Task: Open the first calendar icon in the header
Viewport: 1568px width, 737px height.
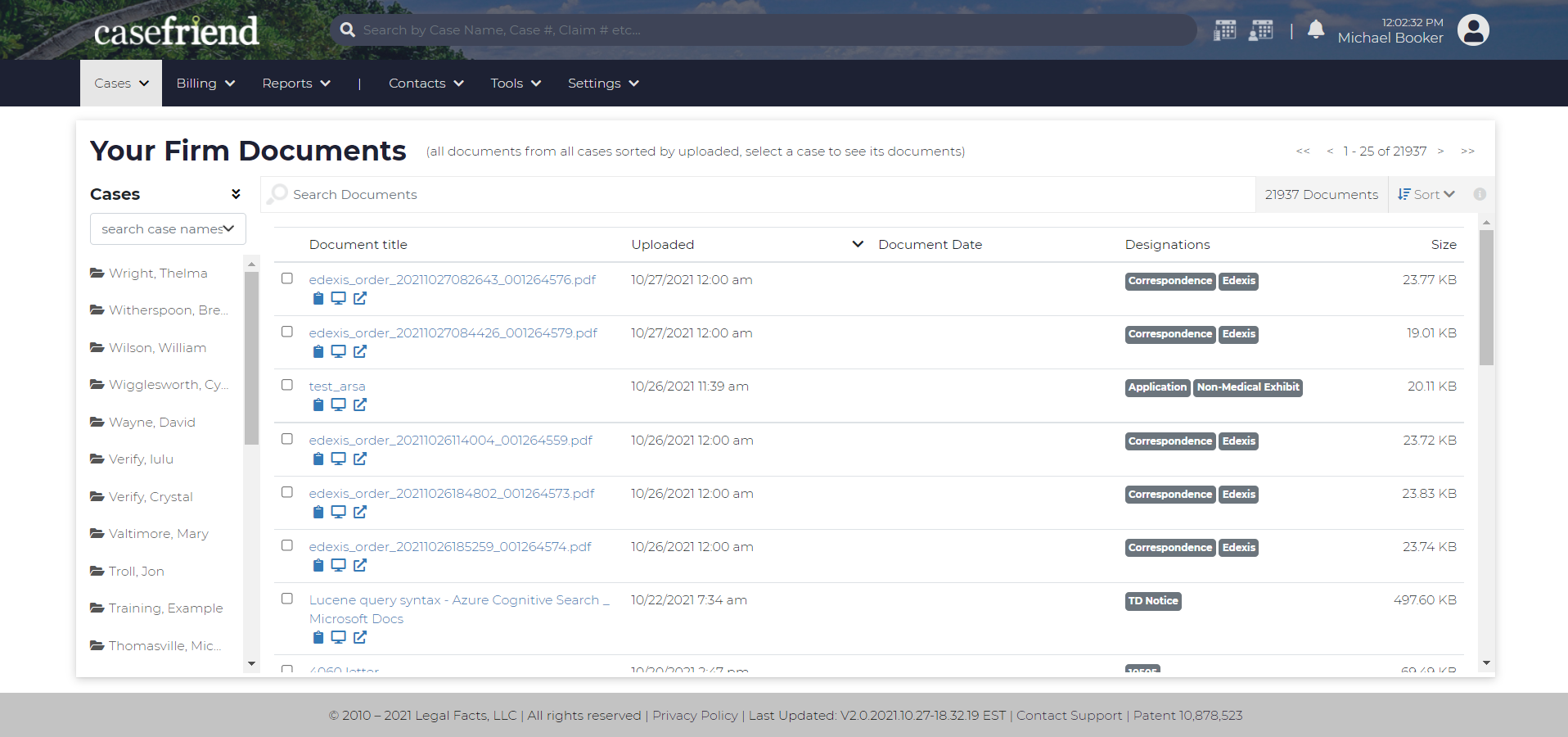Action: (1224, 30)
